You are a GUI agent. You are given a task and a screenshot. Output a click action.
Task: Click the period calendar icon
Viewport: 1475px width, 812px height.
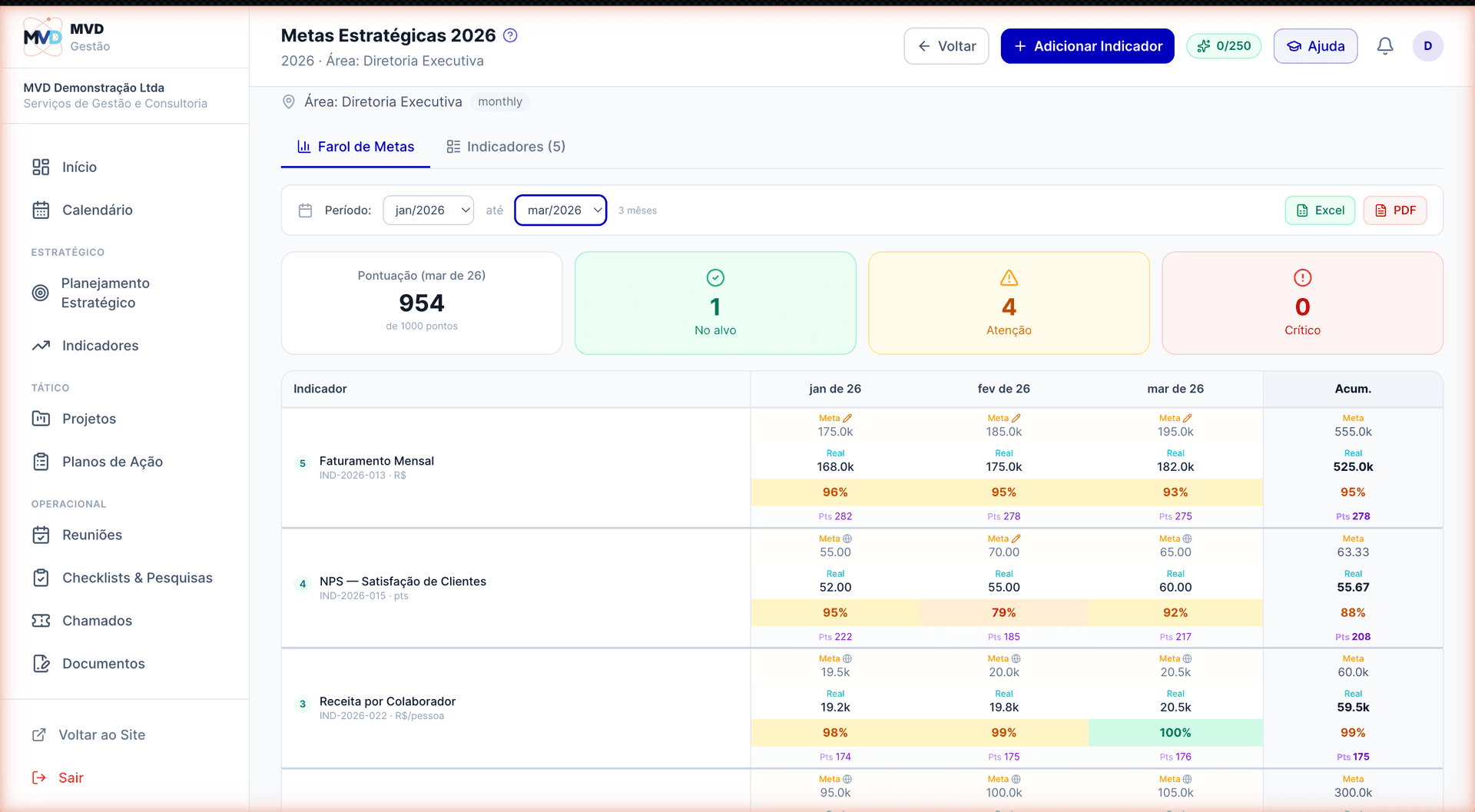coord(305,210)
